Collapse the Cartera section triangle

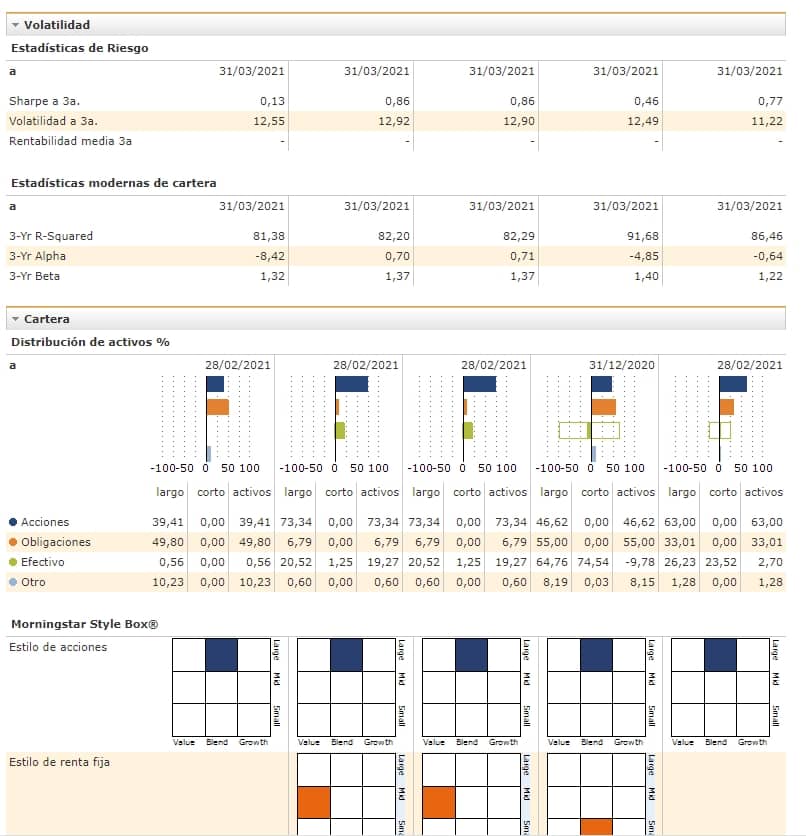(15, 319)
